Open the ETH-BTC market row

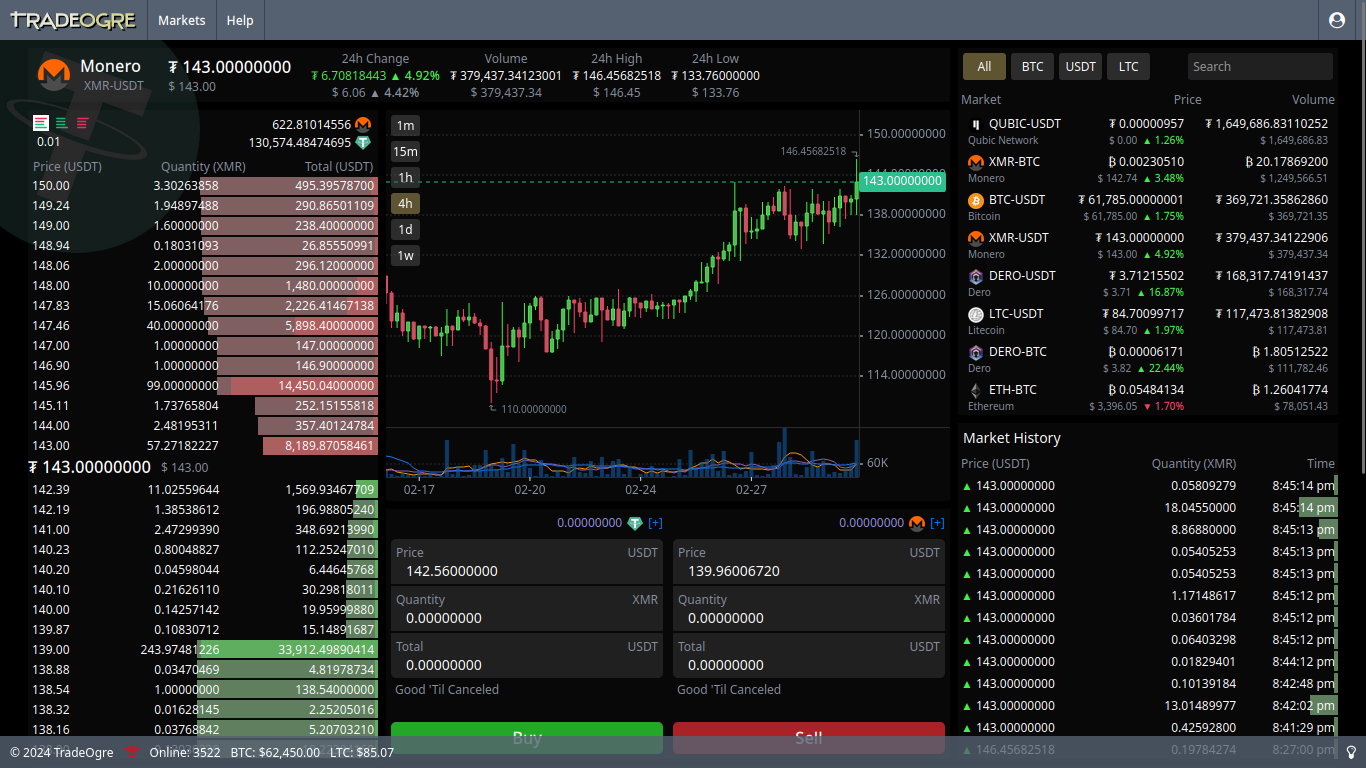1148,397
